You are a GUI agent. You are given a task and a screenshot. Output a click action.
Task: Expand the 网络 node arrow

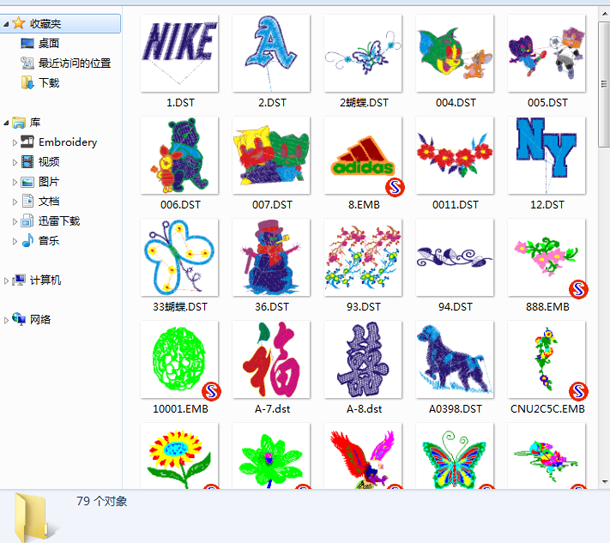coord(6,320)
